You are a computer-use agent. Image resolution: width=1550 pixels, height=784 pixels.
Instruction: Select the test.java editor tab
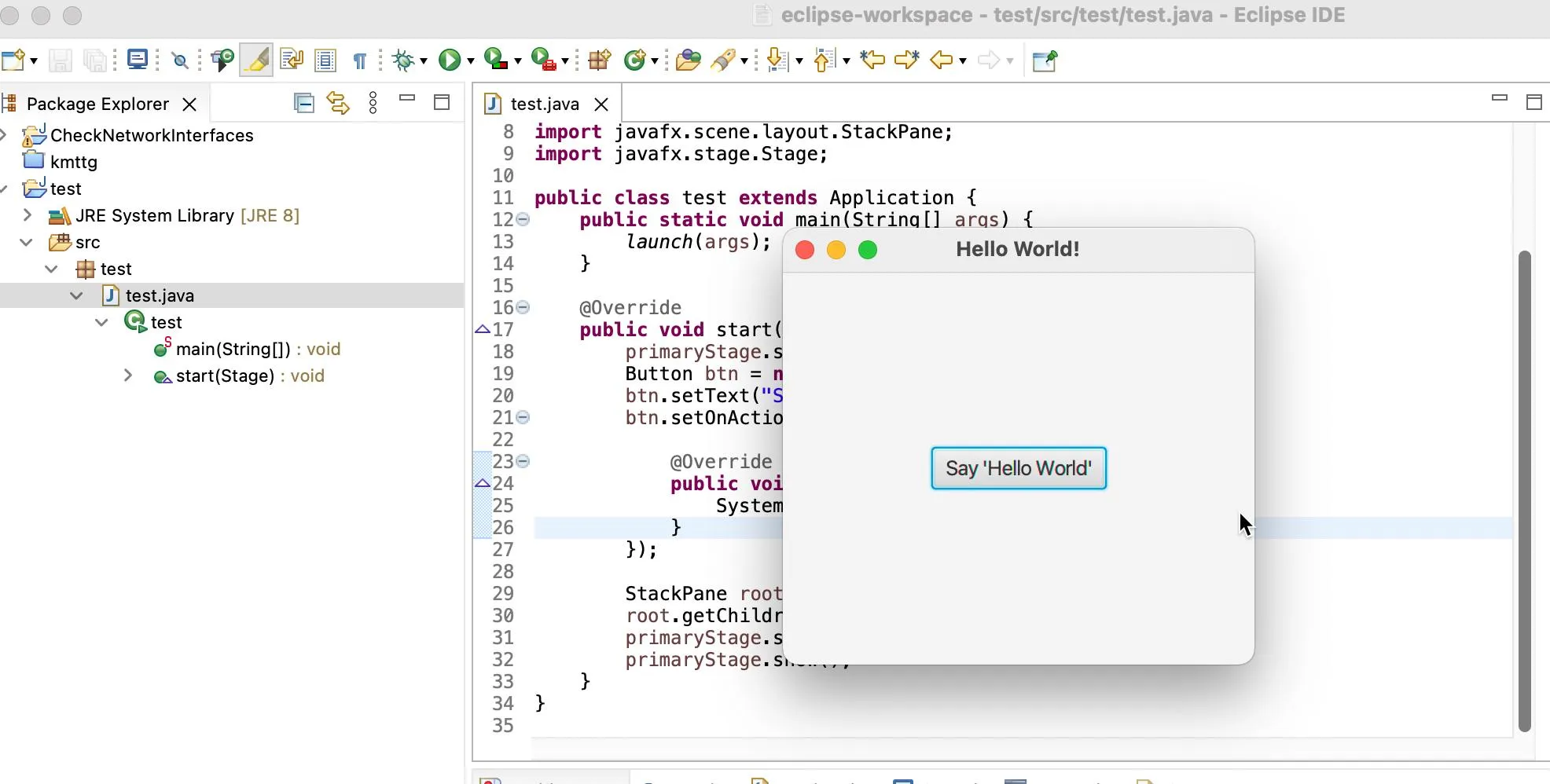click(x=544, y=104)
